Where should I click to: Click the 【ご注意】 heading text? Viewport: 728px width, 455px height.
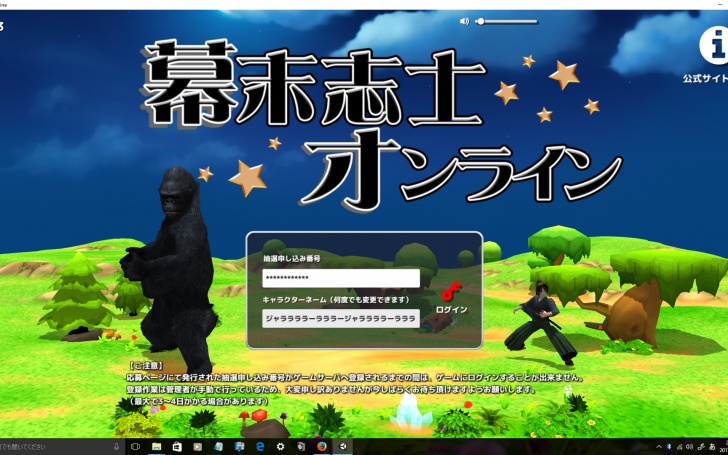145,367
